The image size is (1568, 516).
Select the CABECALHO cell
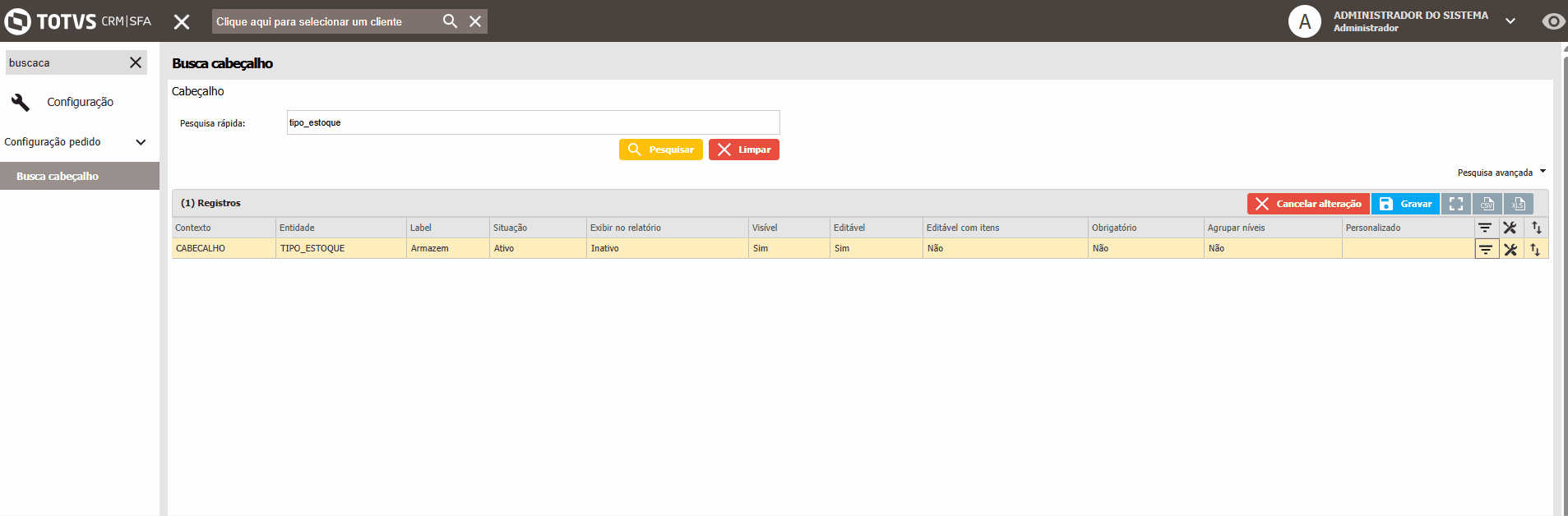[224, 248]
